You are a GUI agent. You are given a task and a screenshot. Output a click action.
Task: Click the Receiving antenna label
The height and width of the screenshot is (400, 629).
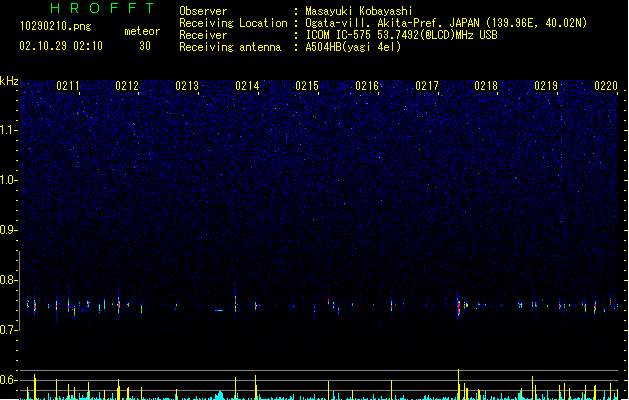point(230,47)
